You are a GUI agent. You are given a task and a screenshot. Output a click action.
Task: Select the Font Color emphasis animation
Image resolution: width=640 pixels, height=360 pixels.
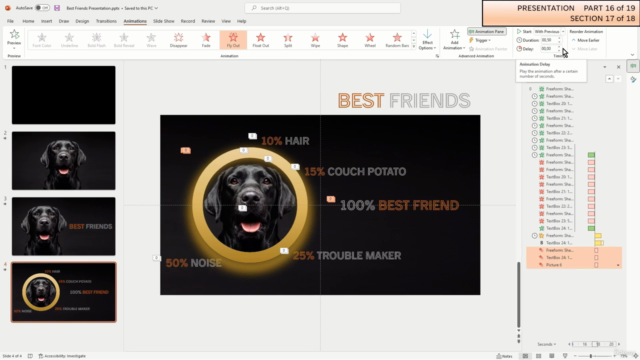[x=42, y=40]
